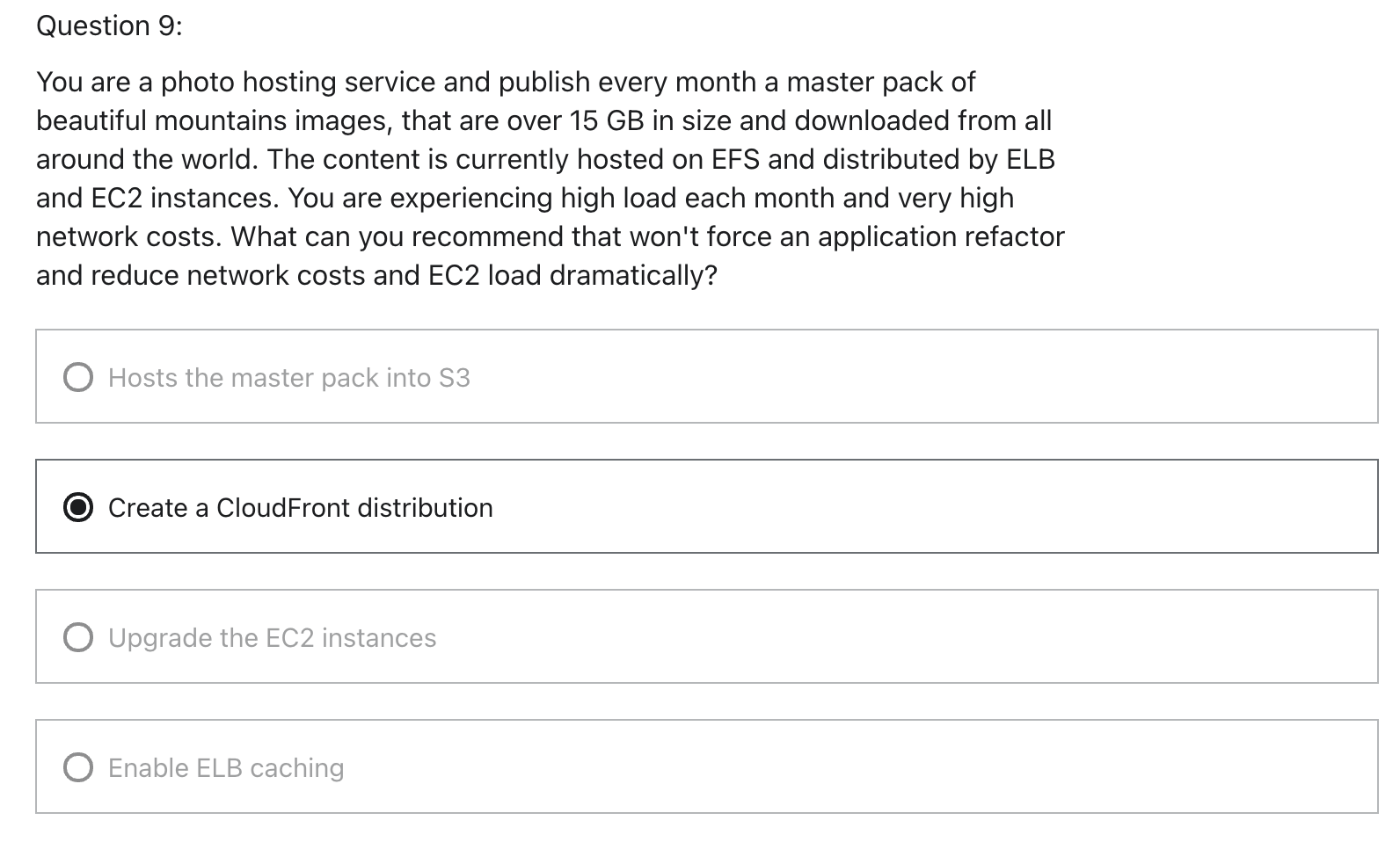Click the 'Enable ELB caching' answer text
Image resolution: width=1400 pixels, height=842 pixels.
click(x=226, y=768)
